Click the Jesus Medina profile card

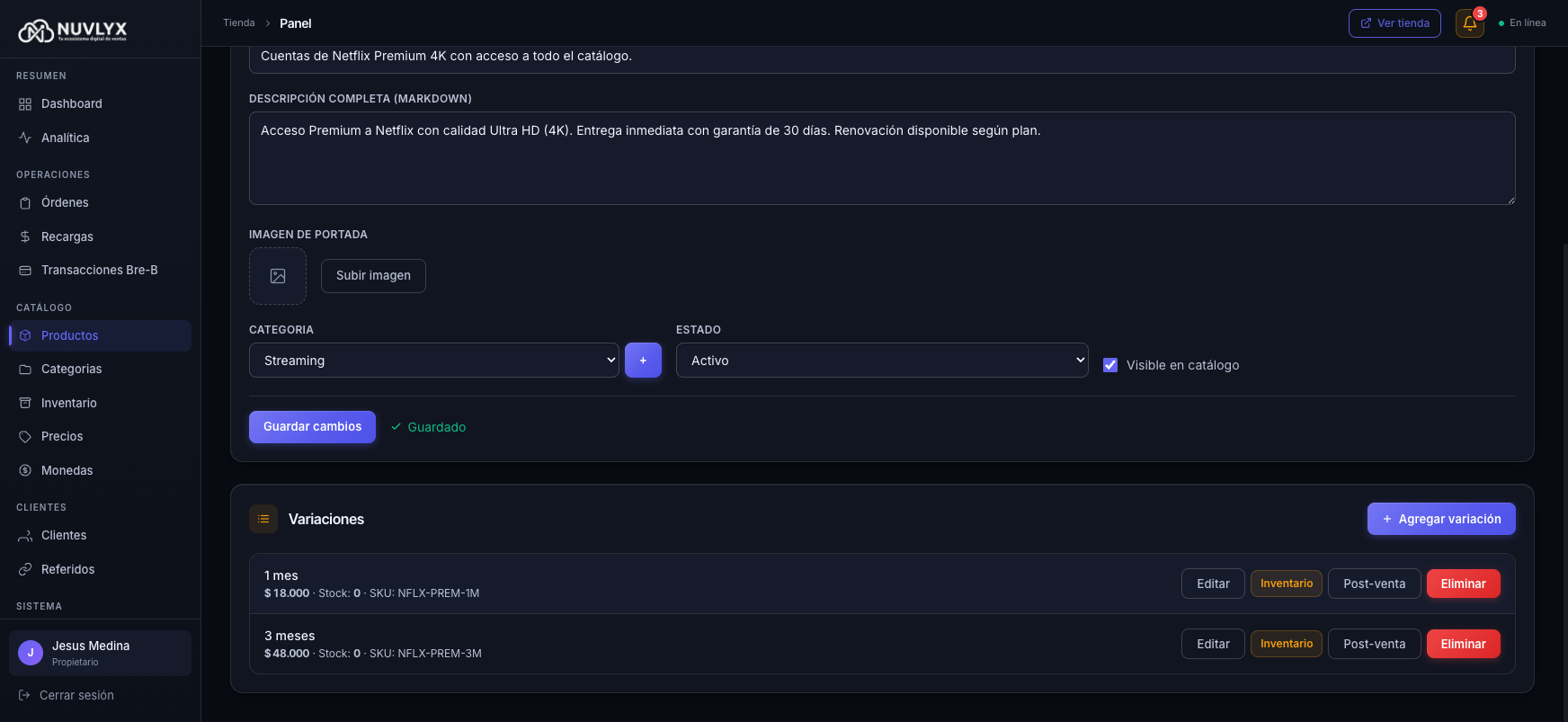click(100, 653)
